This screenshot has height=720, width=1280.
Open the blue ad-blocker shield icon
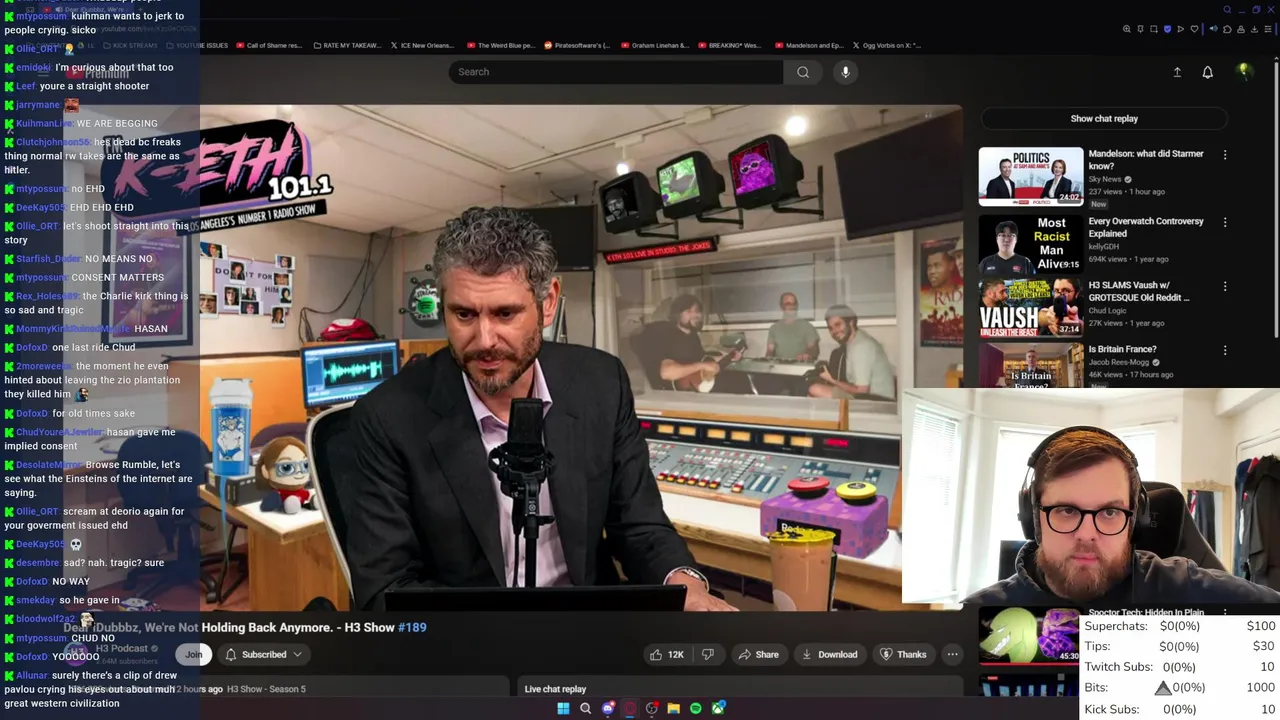pos(1167,29)
